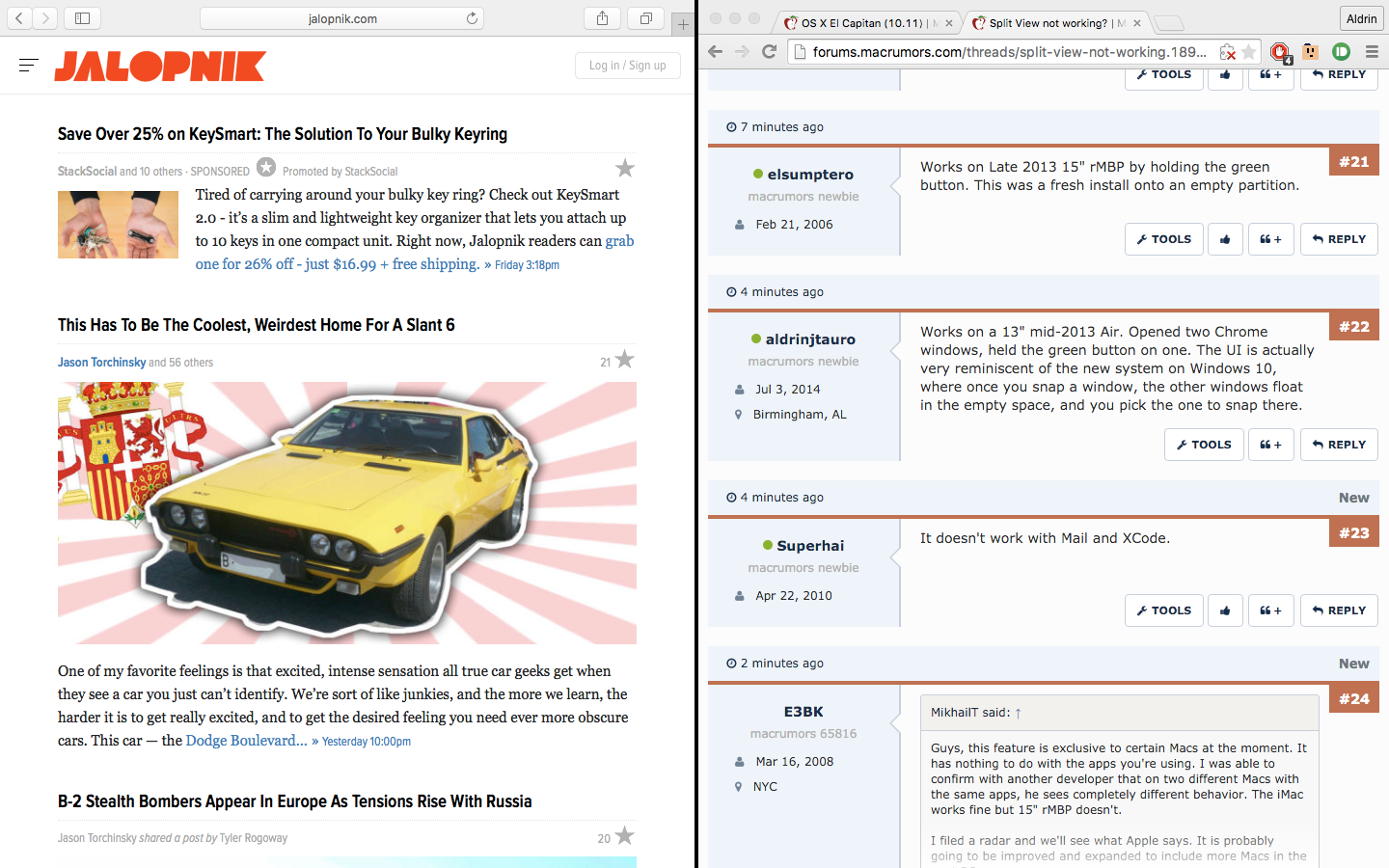Open the Chrome hamburger menu

(x=1372, y=52)
